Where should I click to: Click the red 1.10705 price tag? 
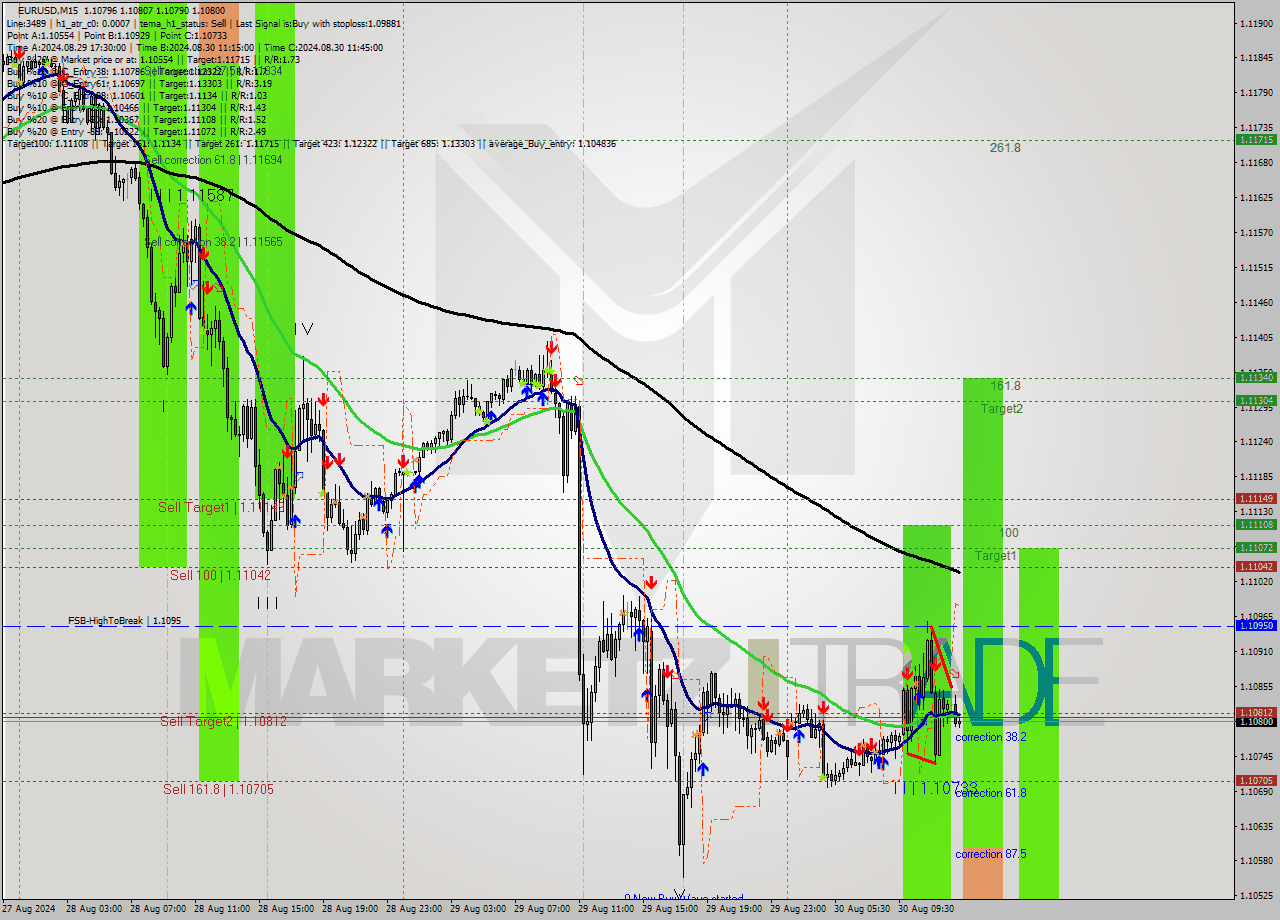1256,780
